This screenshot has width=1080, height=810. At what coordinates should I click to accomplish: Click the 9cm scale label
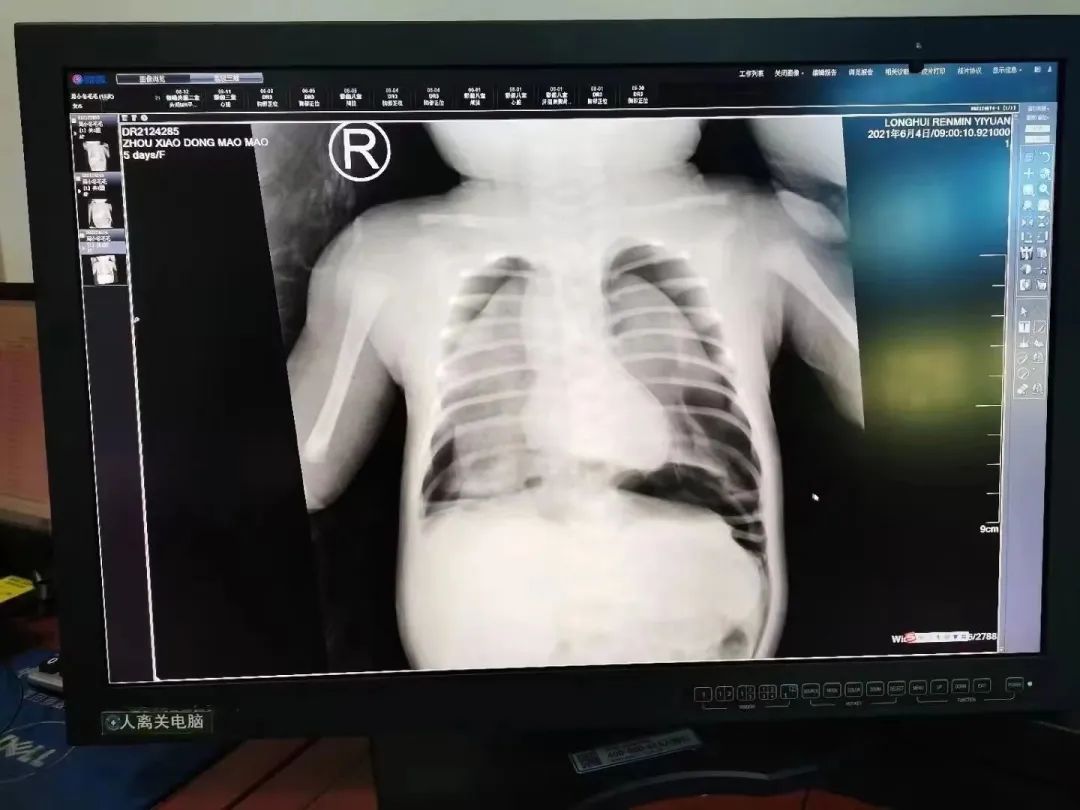click(x=989, y=529)
